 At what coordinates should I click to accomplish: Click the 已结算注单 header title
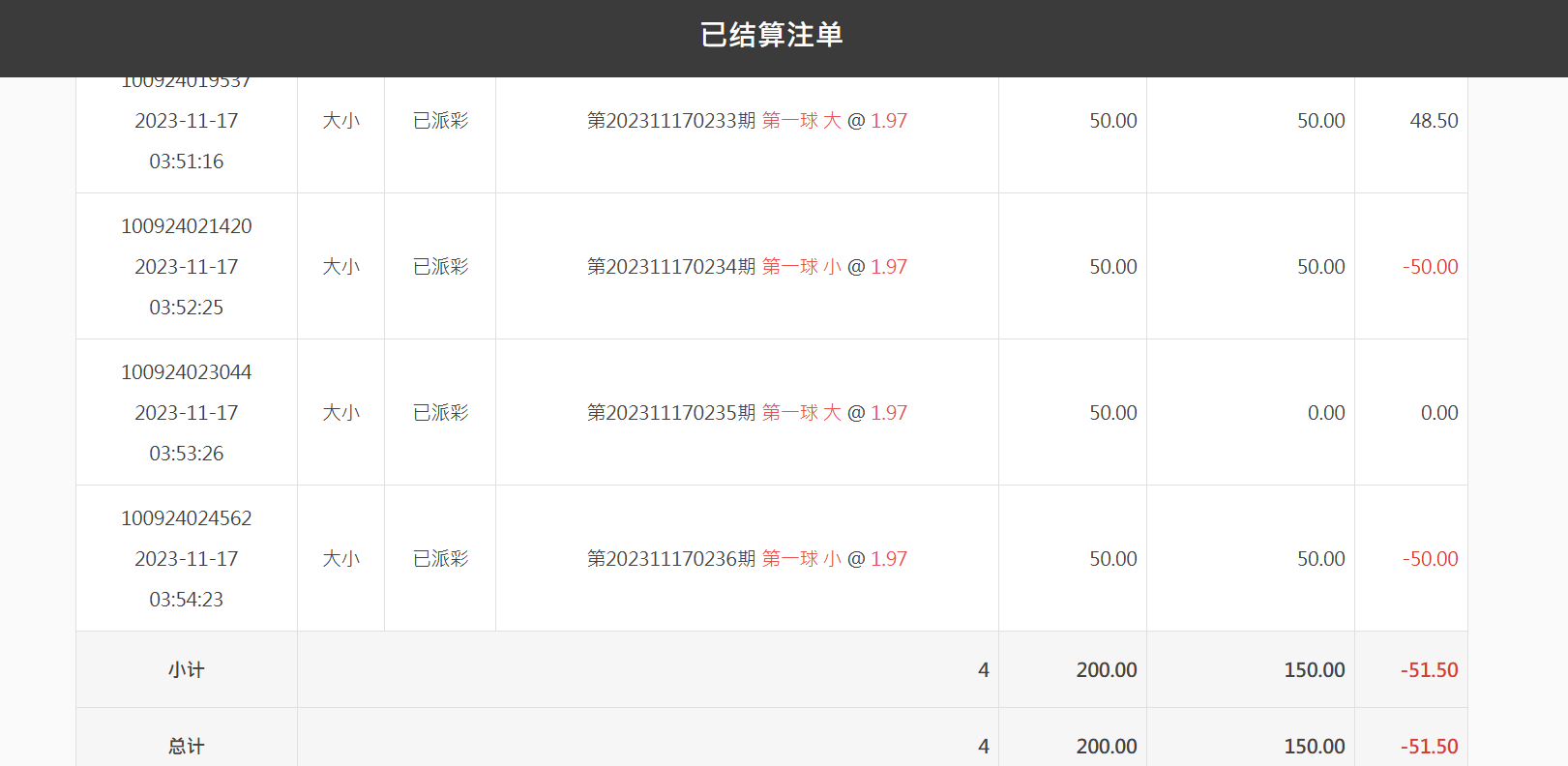click(x=771, y=35)
